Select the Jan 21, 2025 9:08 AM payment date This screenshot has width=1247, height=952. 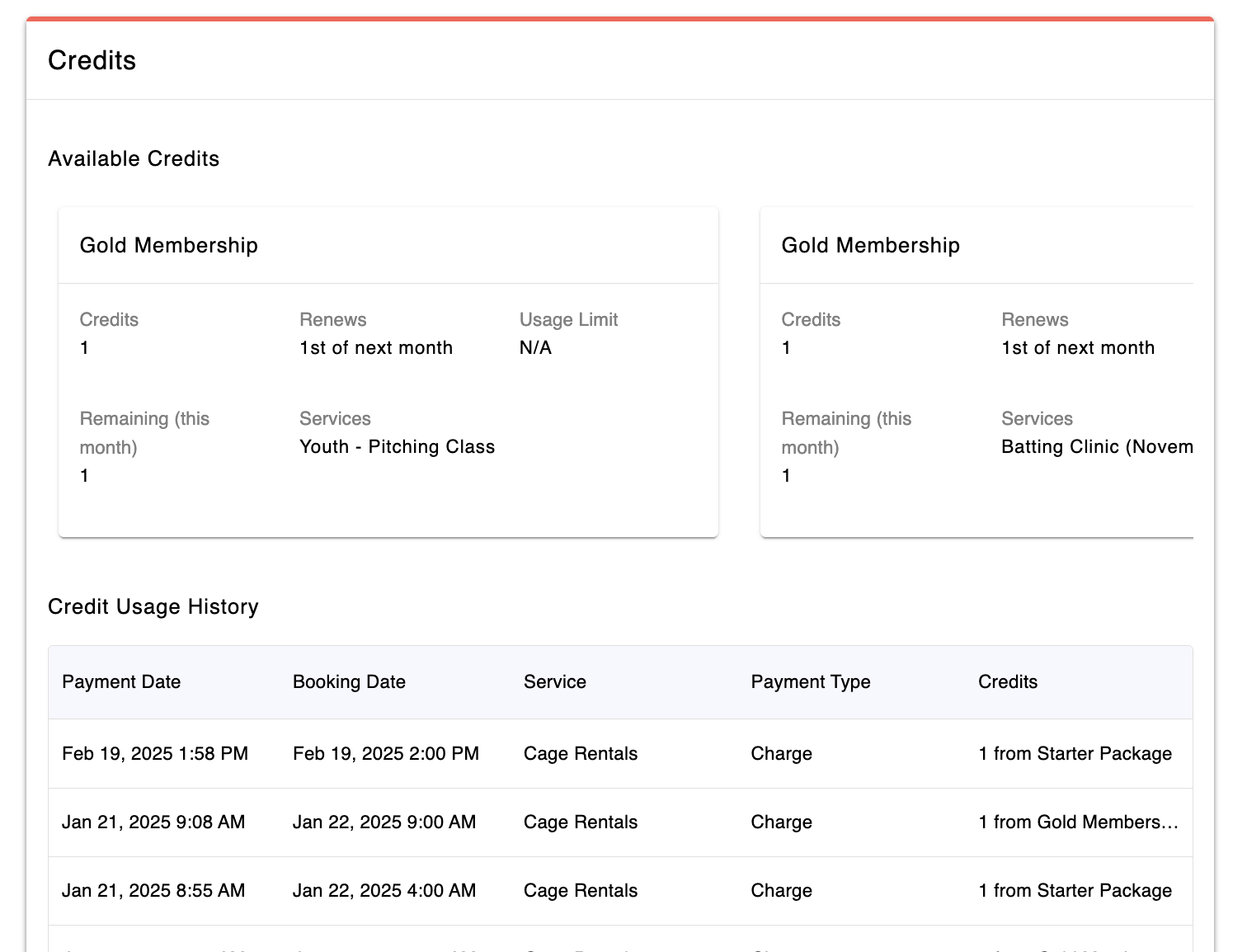coord(153,822)
